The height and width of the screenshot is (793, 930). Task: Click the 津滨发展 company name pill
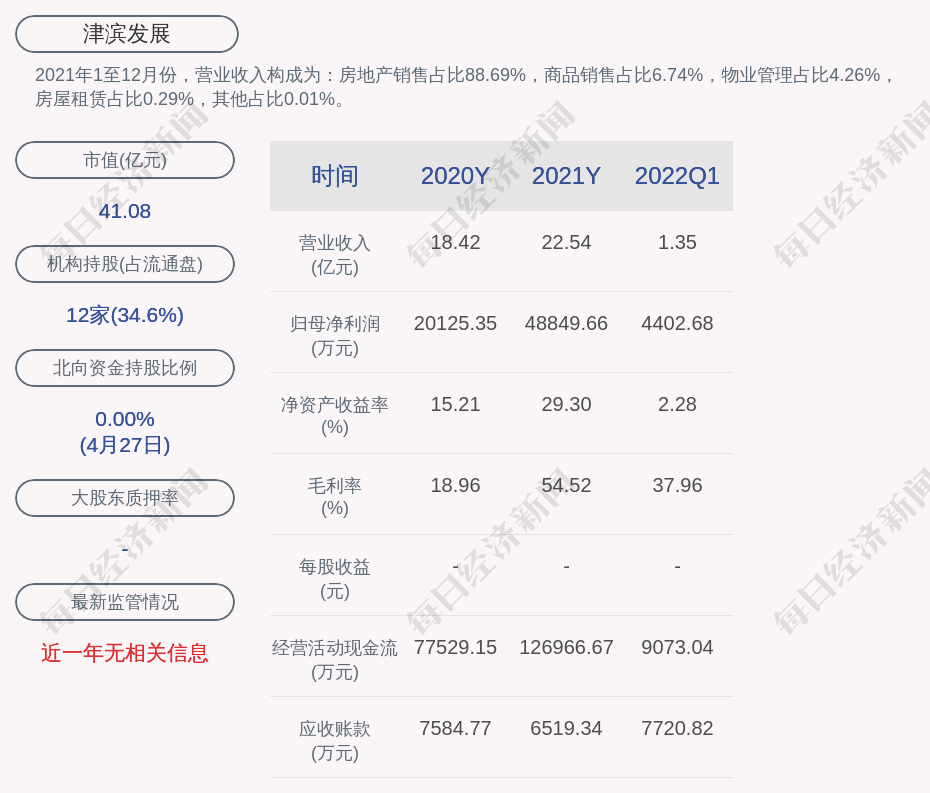click(x=127, y=34)
